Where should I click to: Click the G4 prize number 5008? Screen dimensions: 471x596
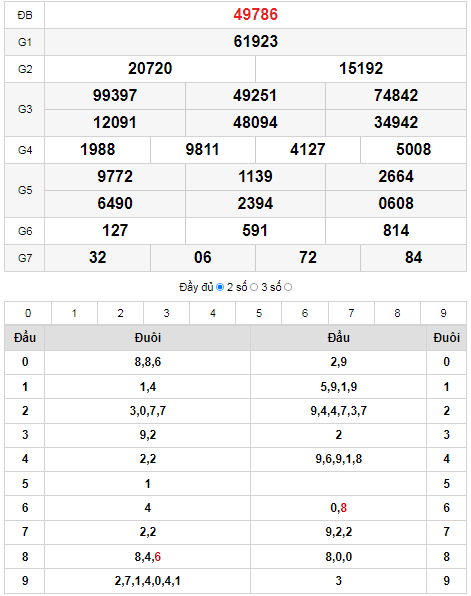click(x=414, y=149)
